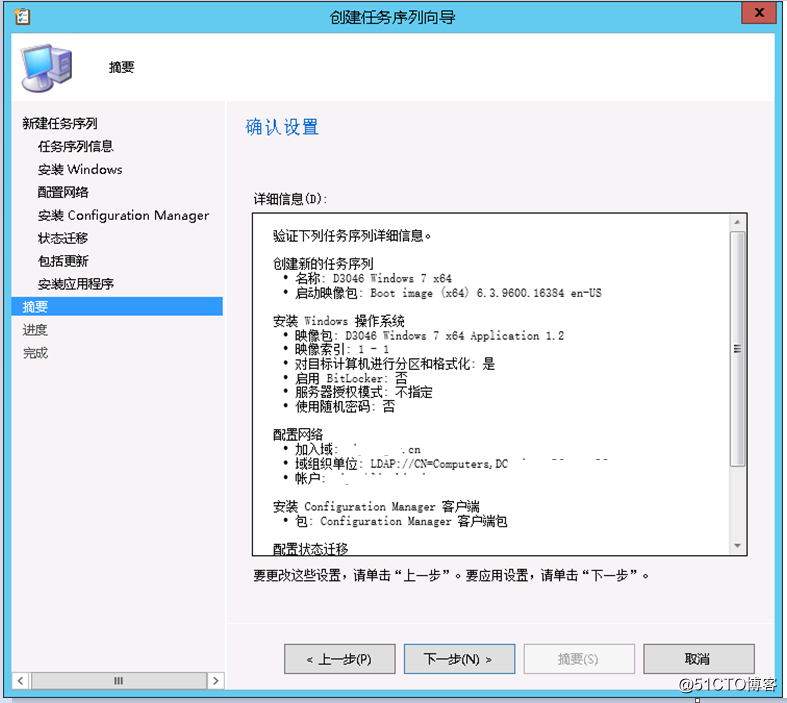Viewport: 787px width, 703px height.
Task: Select 新建任务序列 in the wizard steps
Action: point(60,123)
